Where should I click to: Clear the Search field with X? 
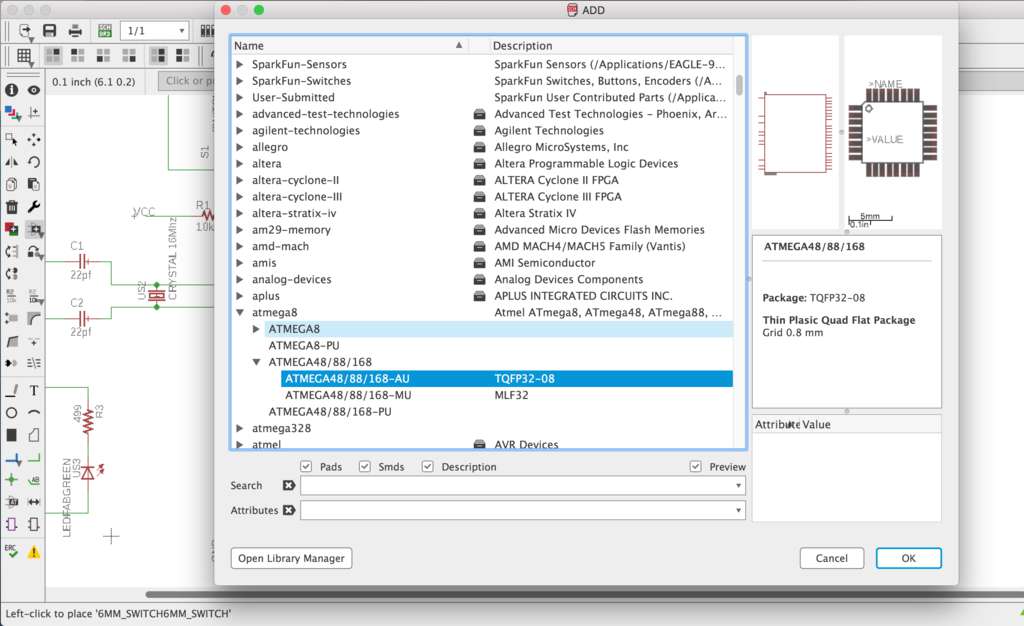click(289, 485)
